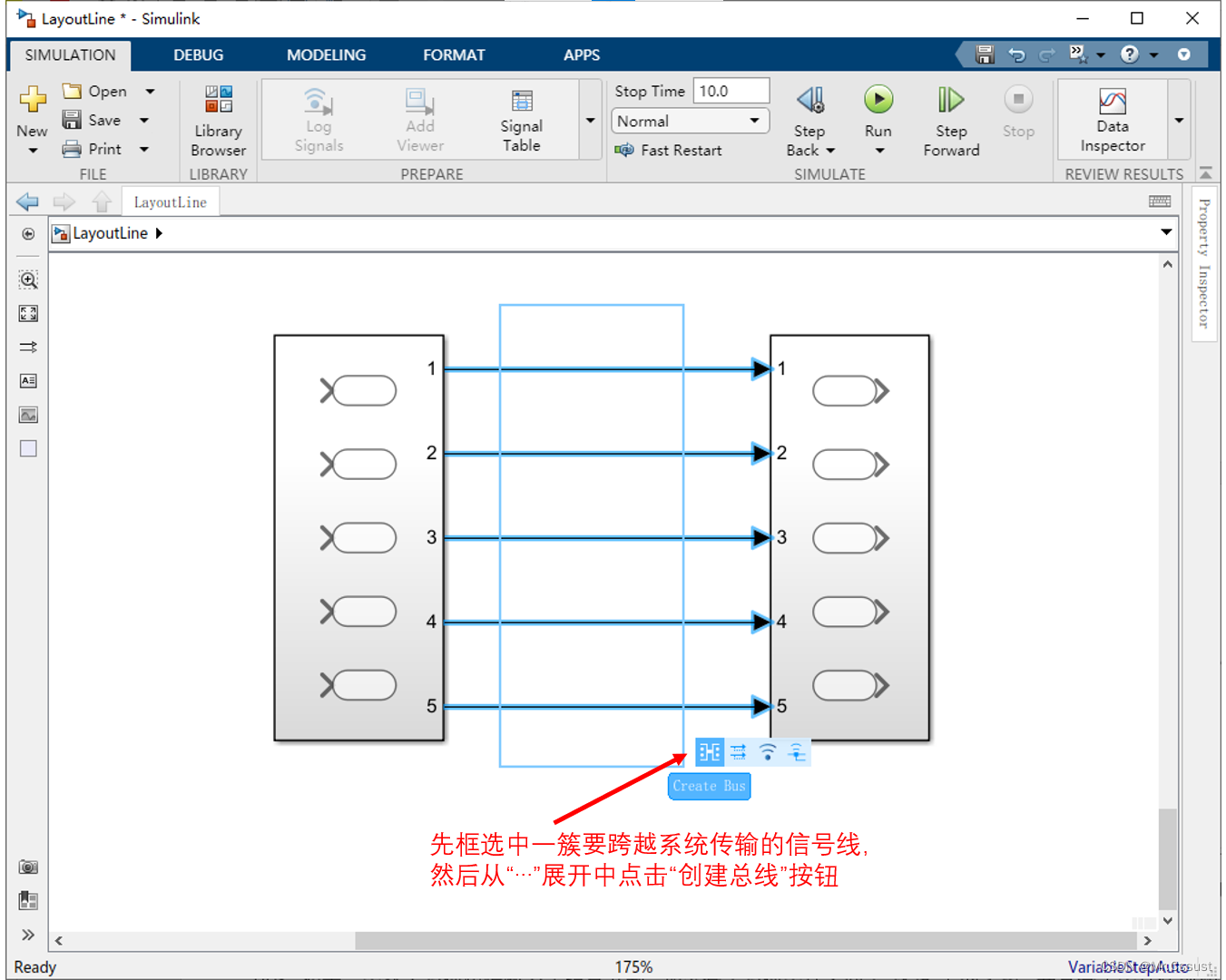Expand the Print dropdown arrow
Viewport: 1226px width, 980px height.
point(143,150)
